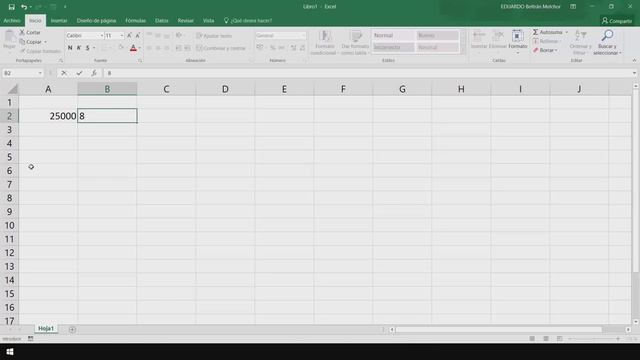Select cell A2 containing 25000
This screenshot has height=360, width=640.
tap(48, 116)
